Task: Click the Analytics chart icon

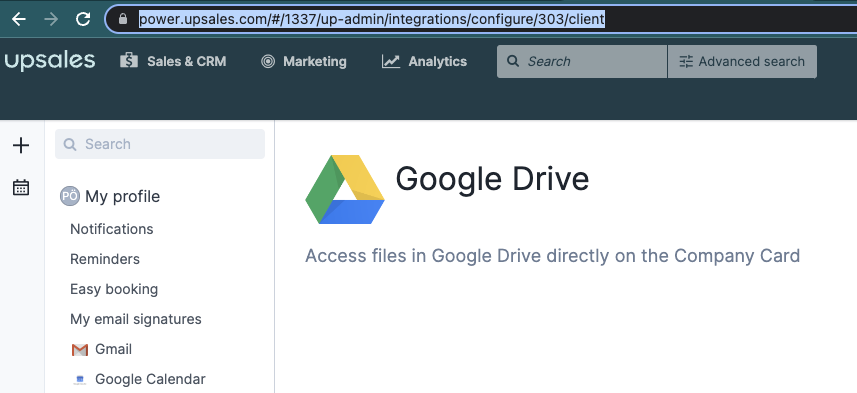Action: point(391,61)
